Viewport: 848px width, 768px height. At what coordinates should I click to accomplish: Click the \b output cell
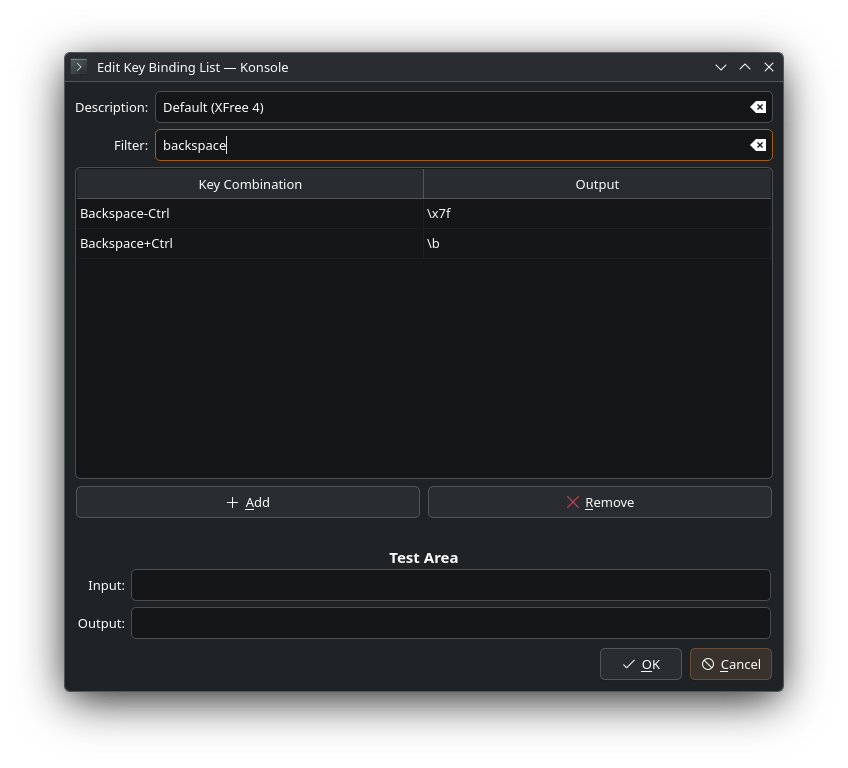[597, 243]
